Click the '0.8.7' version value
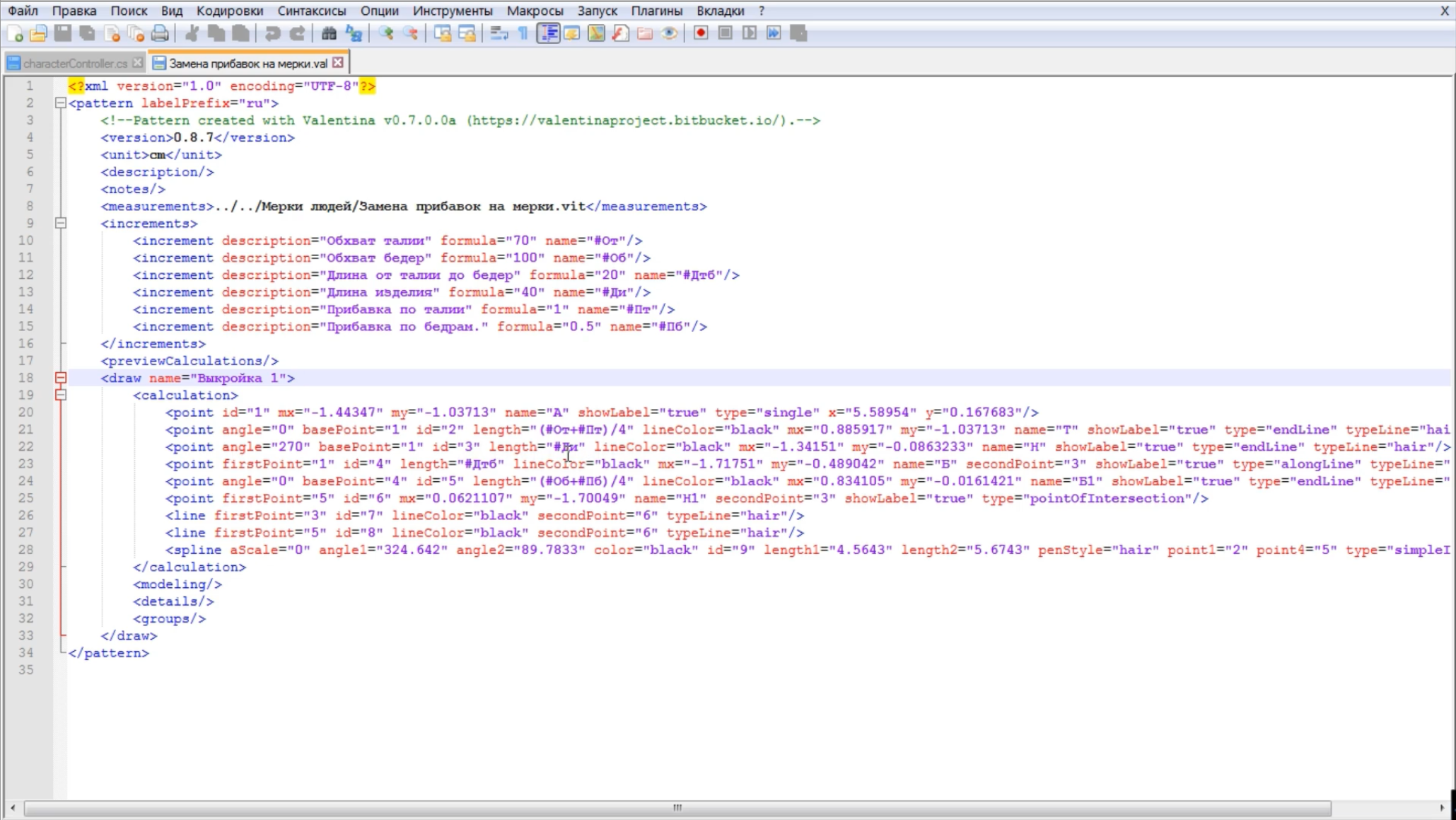This screenshot has width=1456, height=820. 194,137
